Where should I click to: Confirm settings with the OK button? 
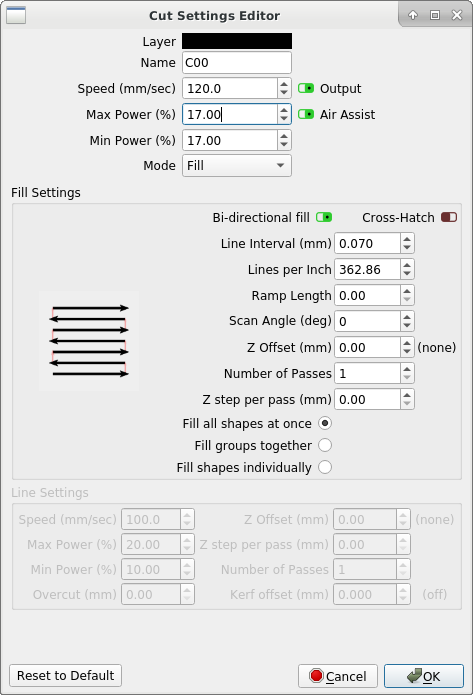coord(424,676)
